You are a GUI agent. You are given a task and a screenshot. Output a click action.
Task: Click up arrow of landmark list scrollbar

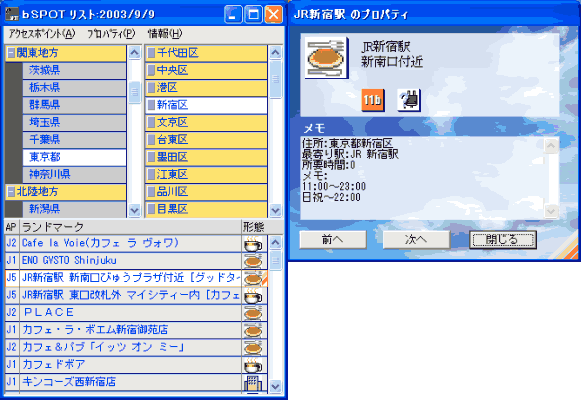(275, 243)
